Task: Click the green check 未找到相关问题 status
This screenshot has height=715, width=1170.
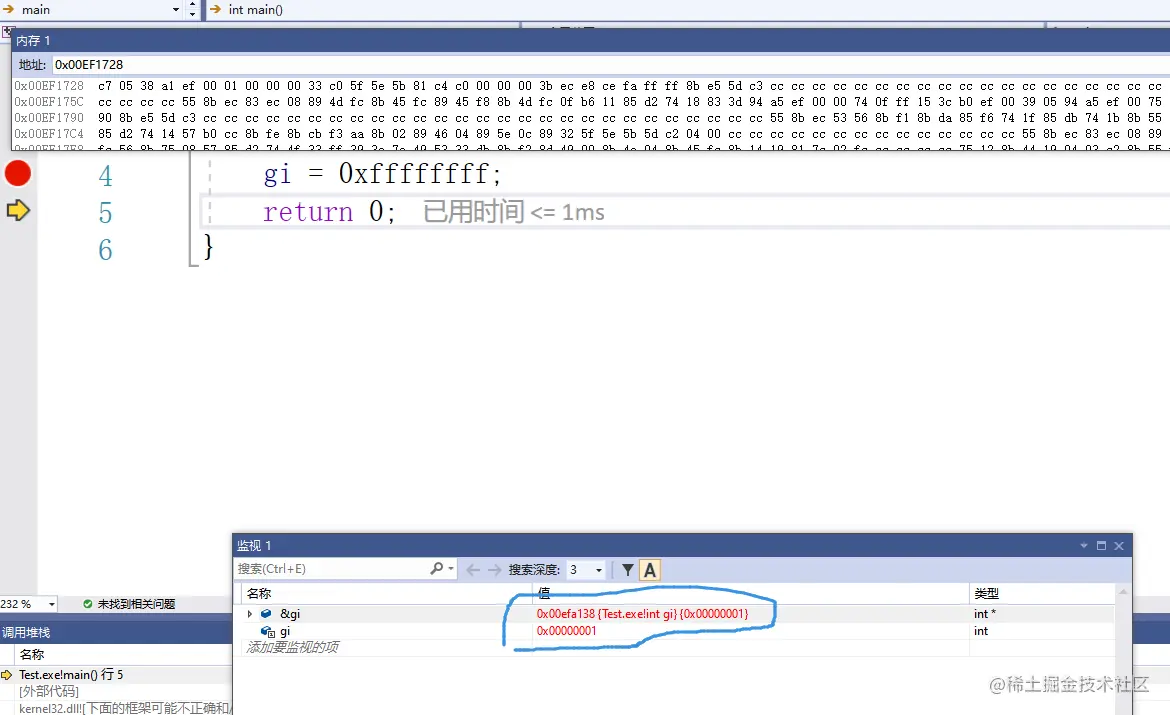Action: [129, 604]
